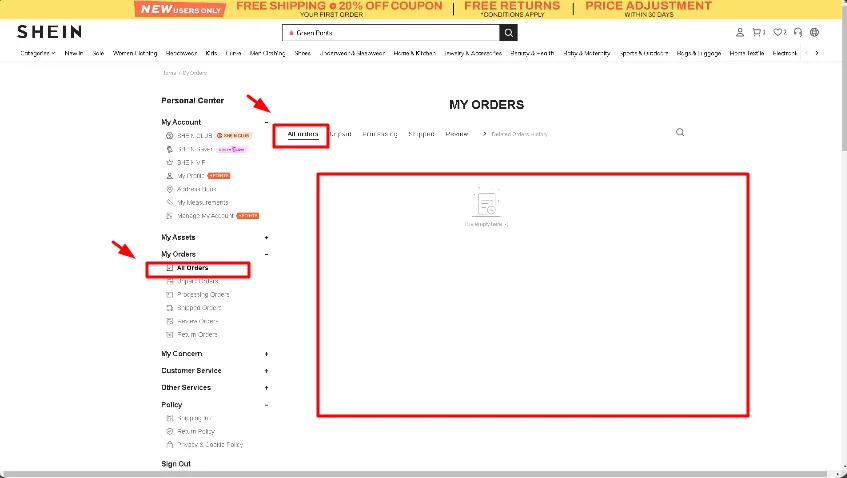
Task: Collapse the Policy section
Action: 266,405
